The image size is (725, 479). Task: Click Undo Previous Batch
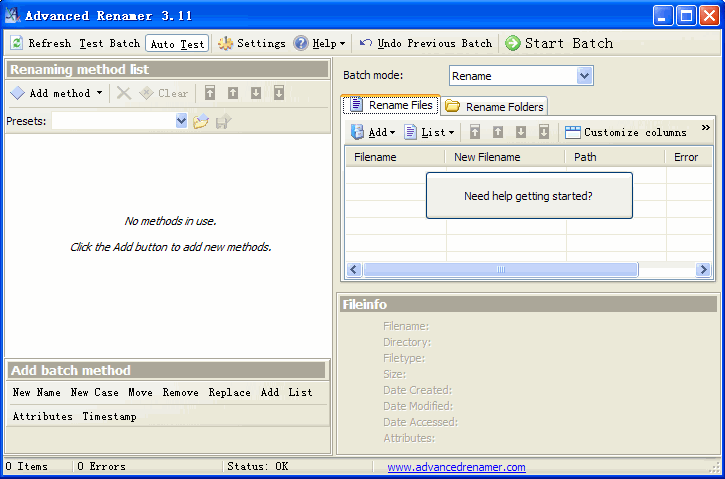[425, 43]
